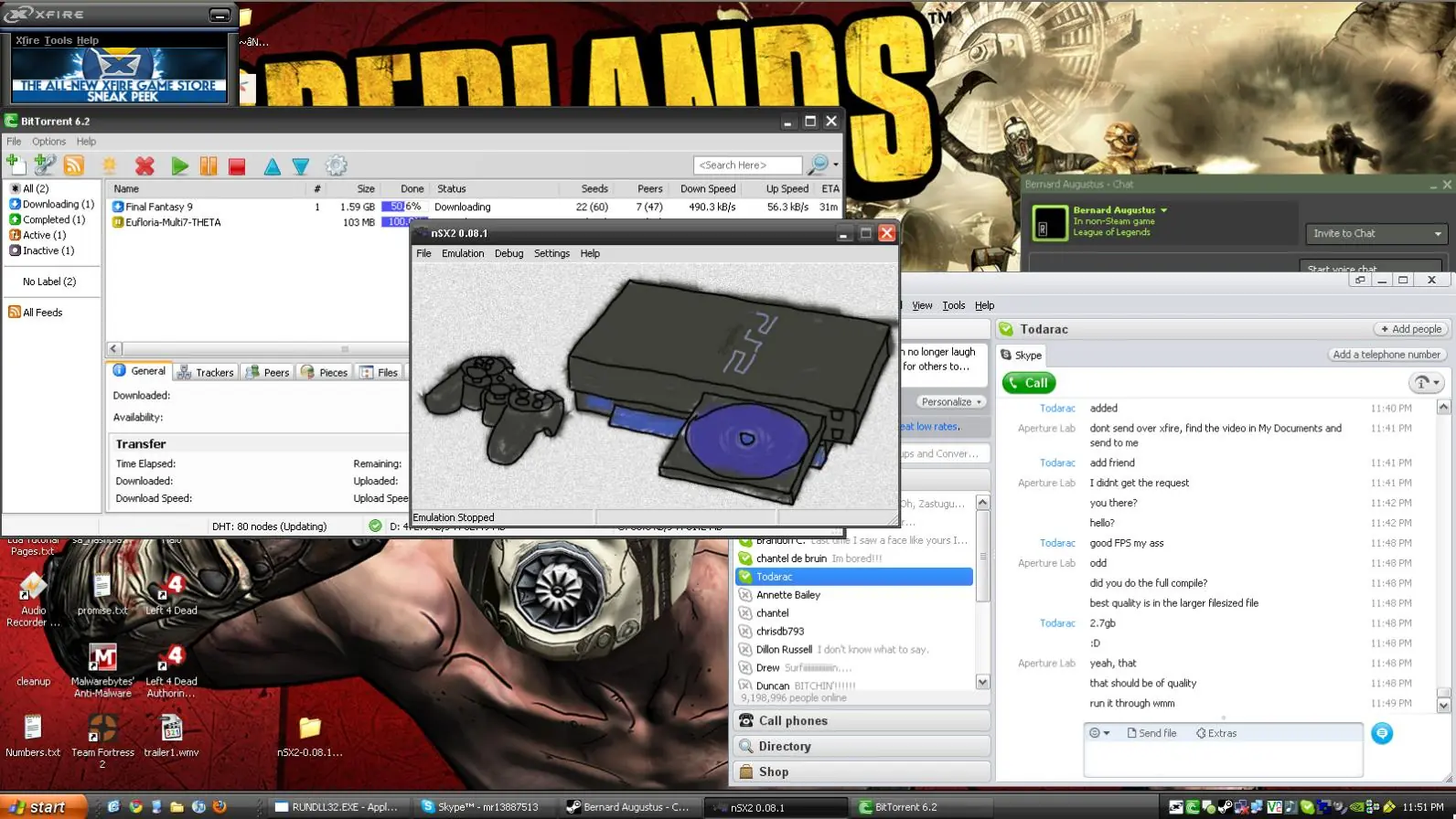Switch to the Files tab in BitTorrent
The height and width of the screenshot is (819, 1456).
coord(380,372)
